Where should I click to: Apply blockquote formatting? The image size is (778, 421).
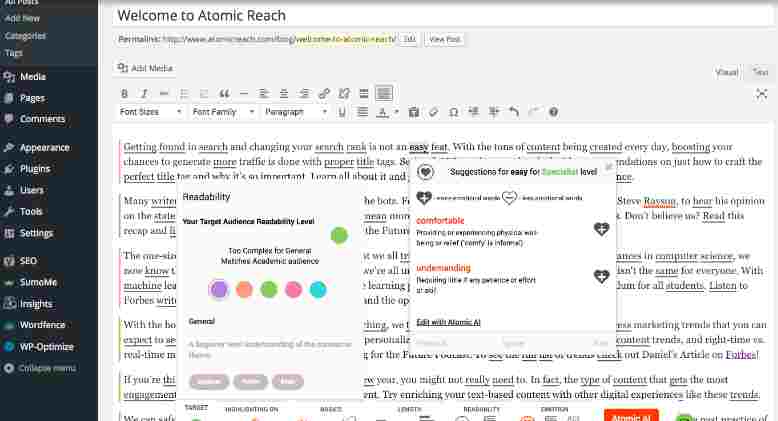pyautogui.click(x=224, y=93)
